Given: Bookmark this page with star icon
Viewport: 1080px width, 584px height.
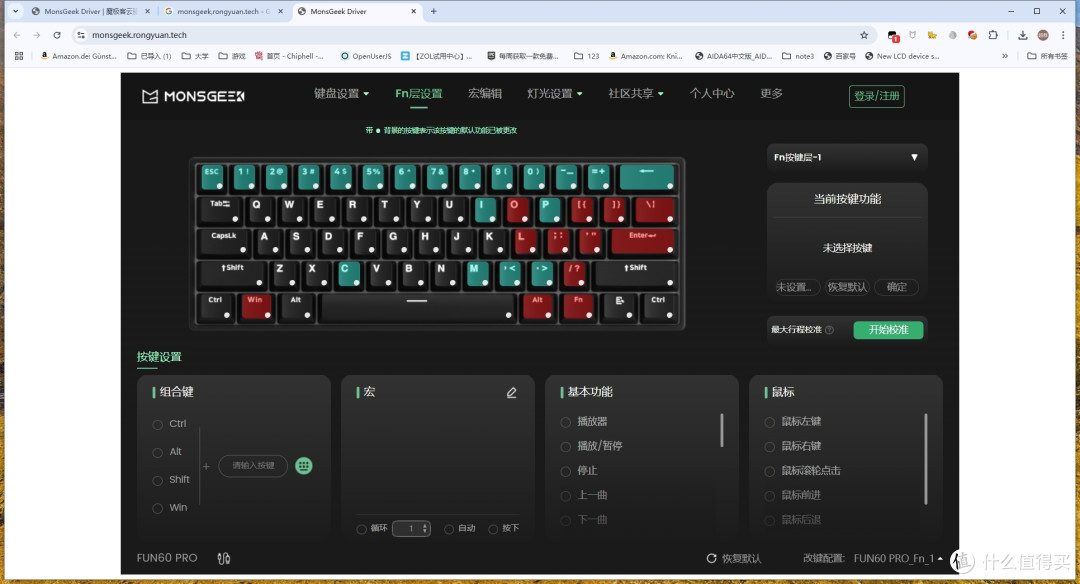Looking at the screenshot, I should [864, 35].
